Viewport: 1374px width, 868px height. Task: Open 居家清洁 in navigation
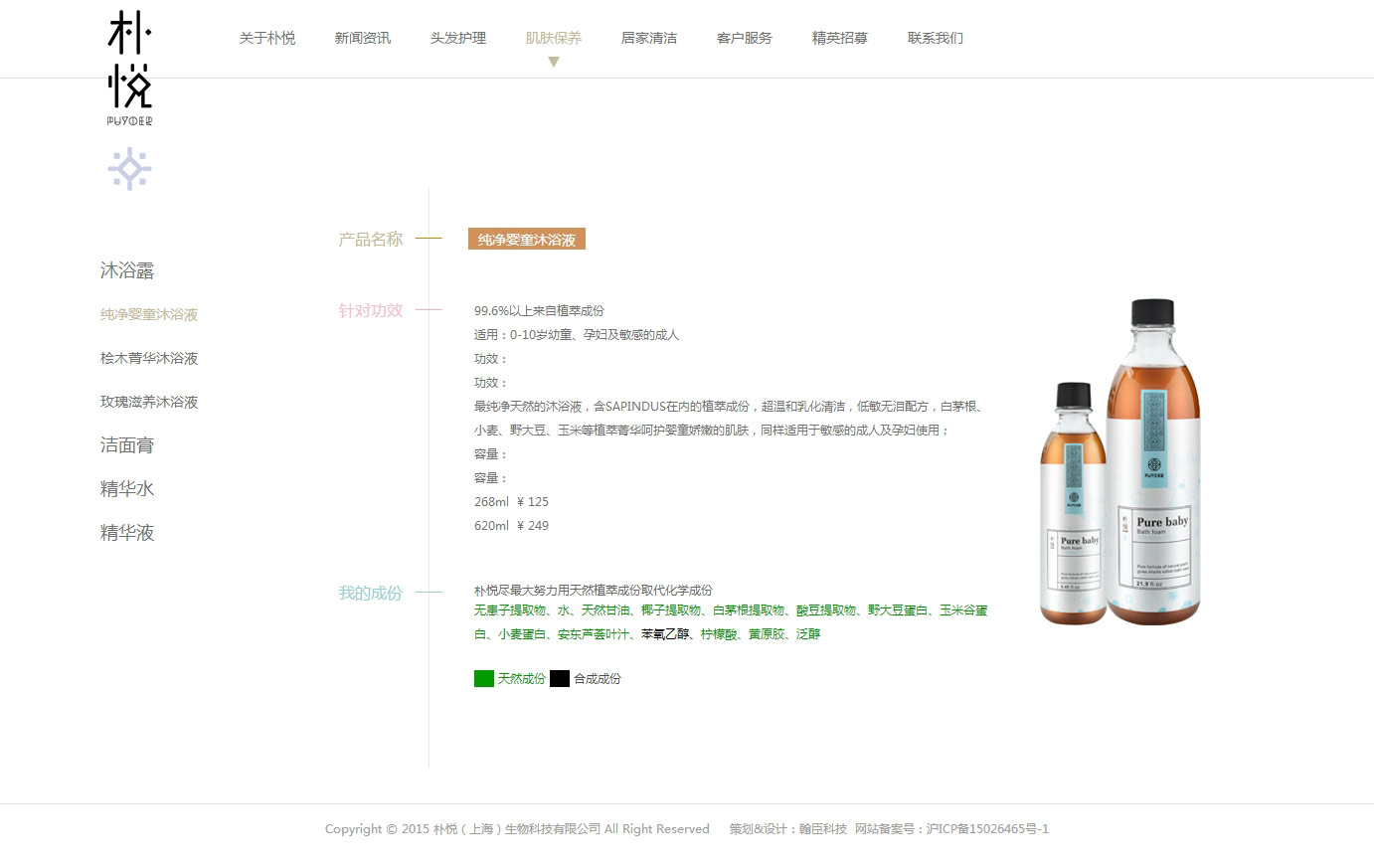649,38
